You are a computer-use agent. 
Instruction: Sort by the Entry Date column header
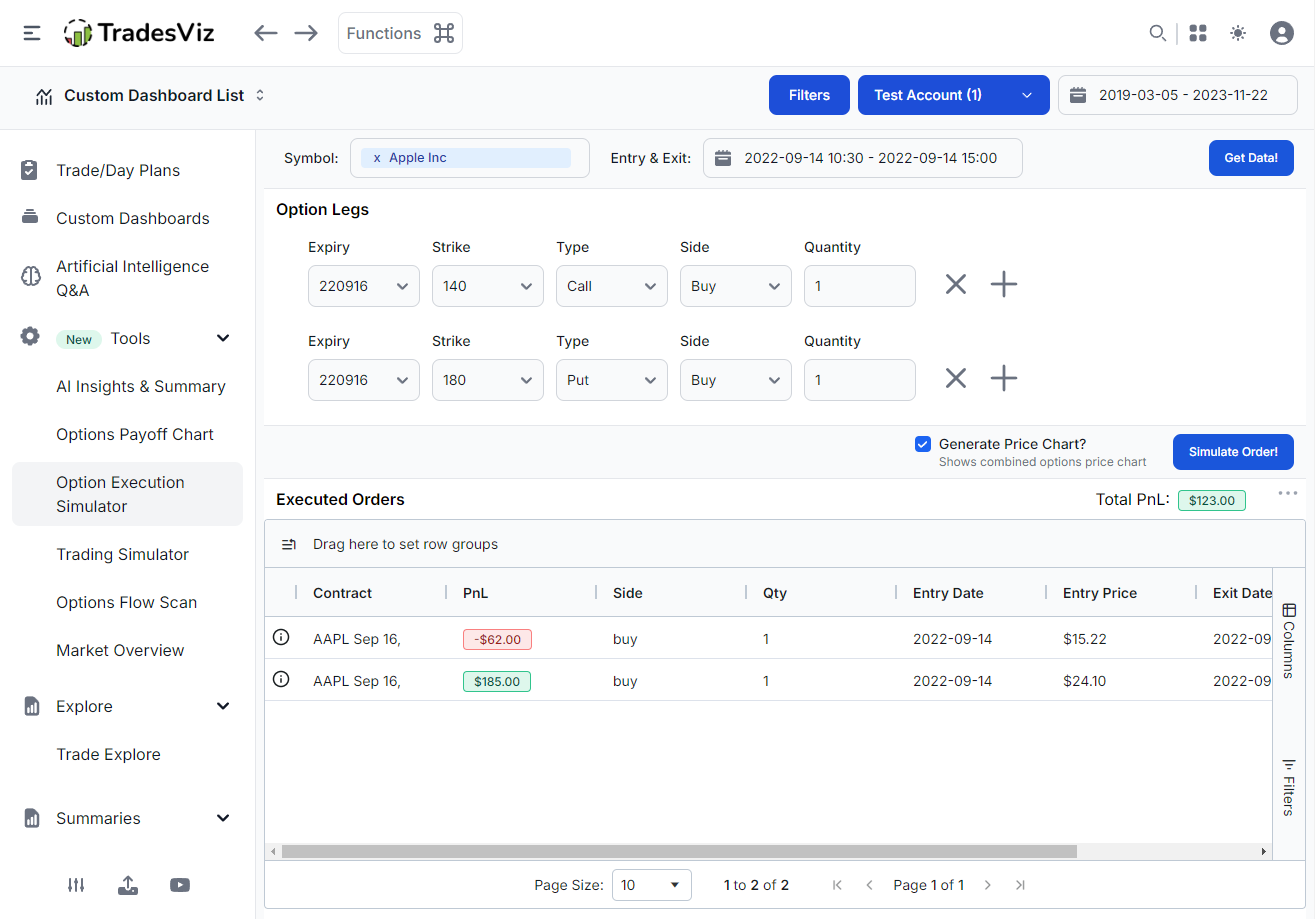click(948, 593)
